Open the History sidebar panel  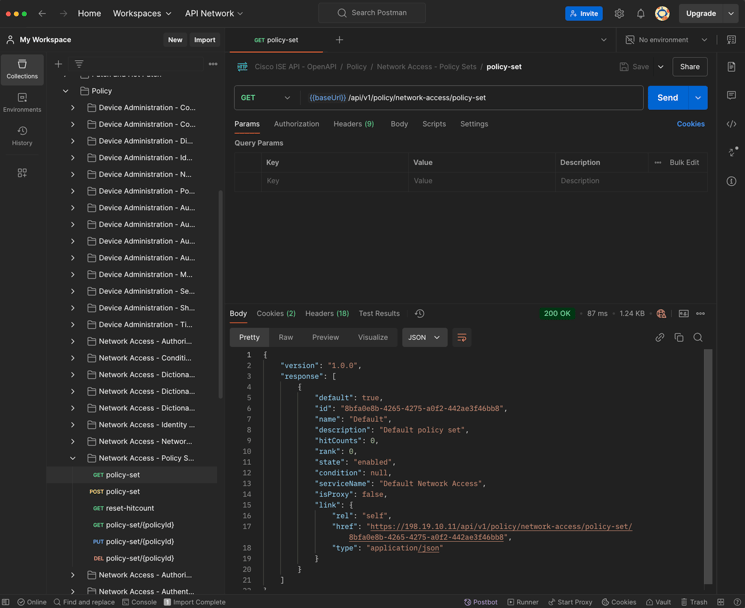[22, 136]
